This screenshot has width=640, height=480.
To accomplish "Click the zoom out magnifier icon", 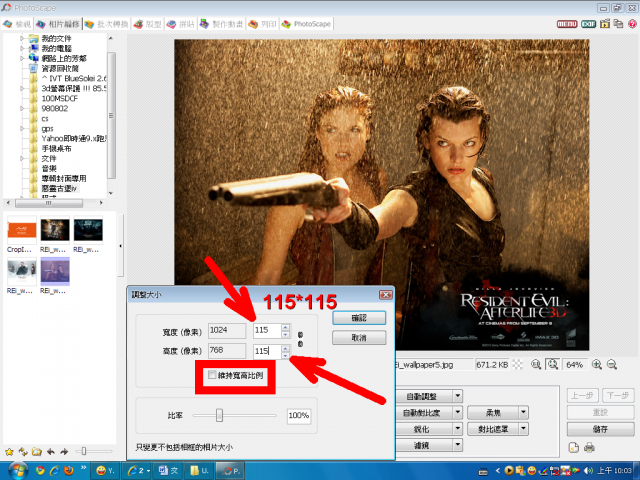I will click(612, 364).
